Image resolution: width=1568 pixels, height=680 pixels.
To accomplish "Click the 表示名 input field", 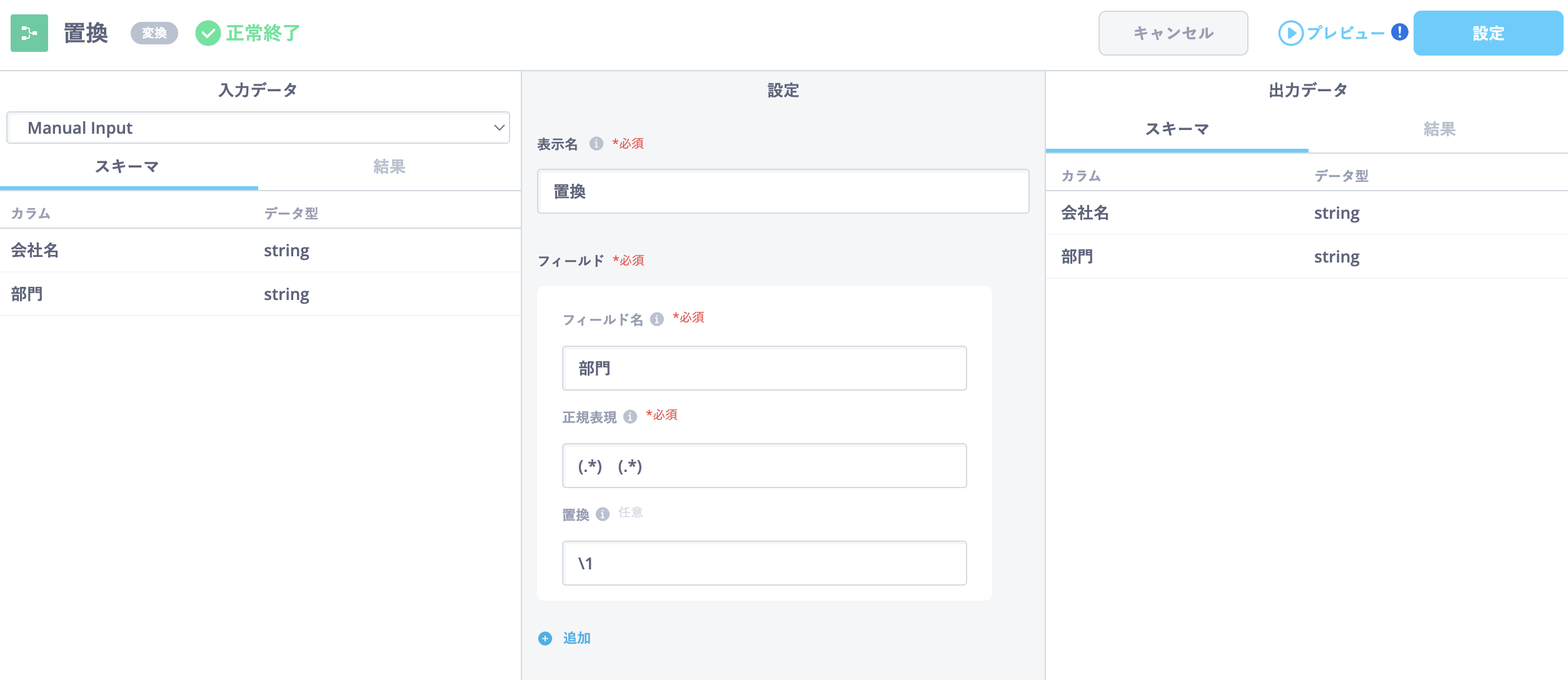I will coord(783,191).
